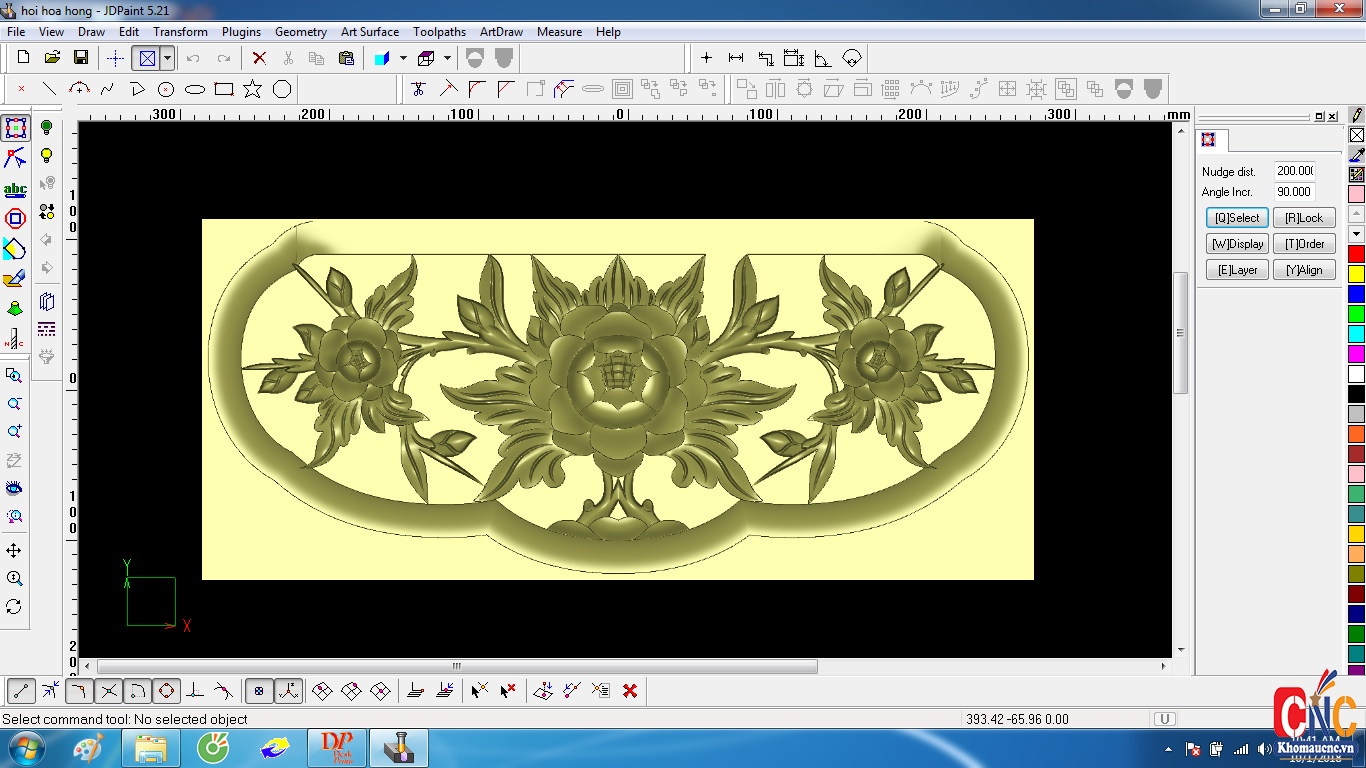Toggle the quadrant point snap button
Image resolution: width=1366 pixels, height=768 pixels.
[167, 690]
